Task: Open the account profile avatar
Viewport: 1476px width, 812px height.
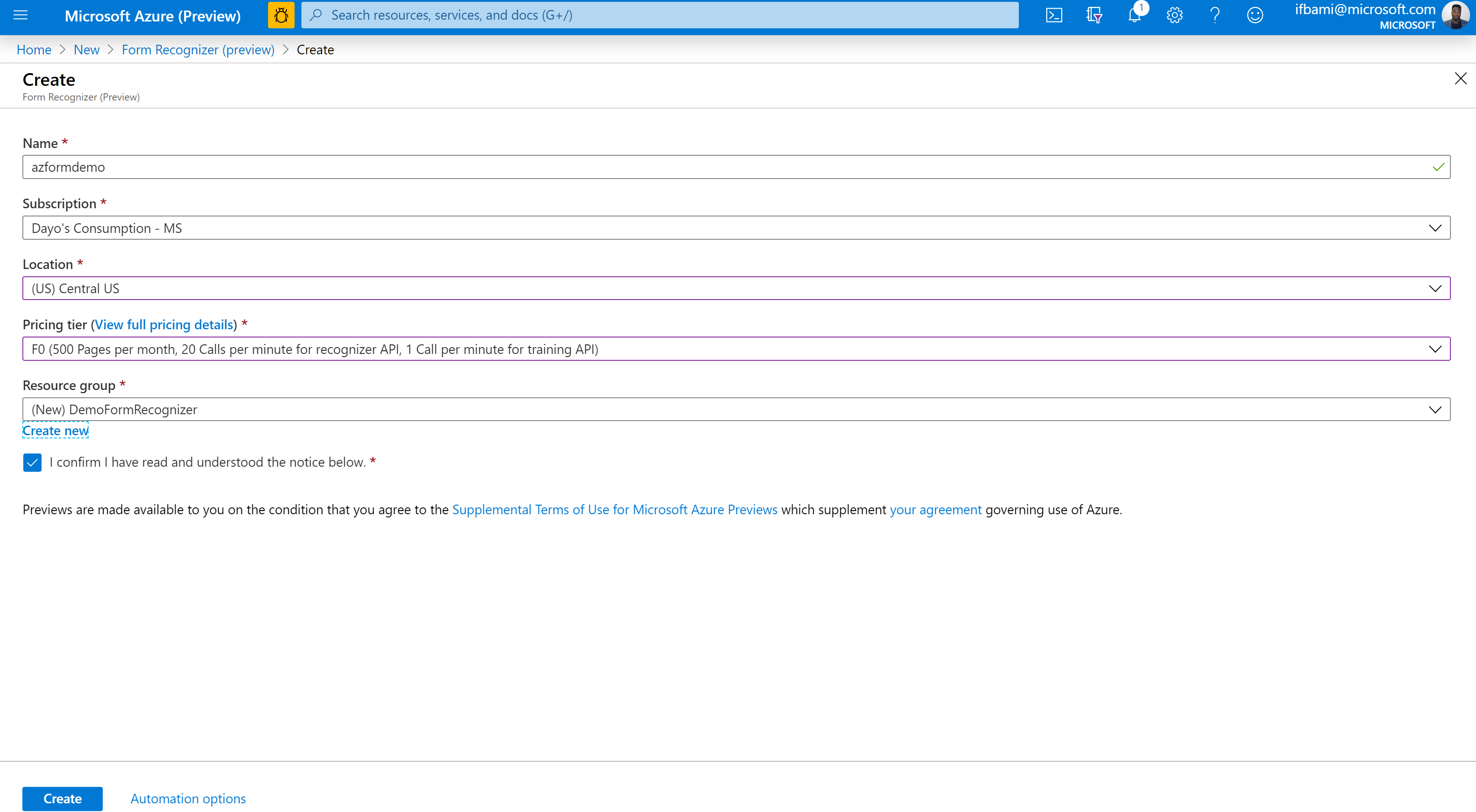Action: click(x=1455, y=16)
